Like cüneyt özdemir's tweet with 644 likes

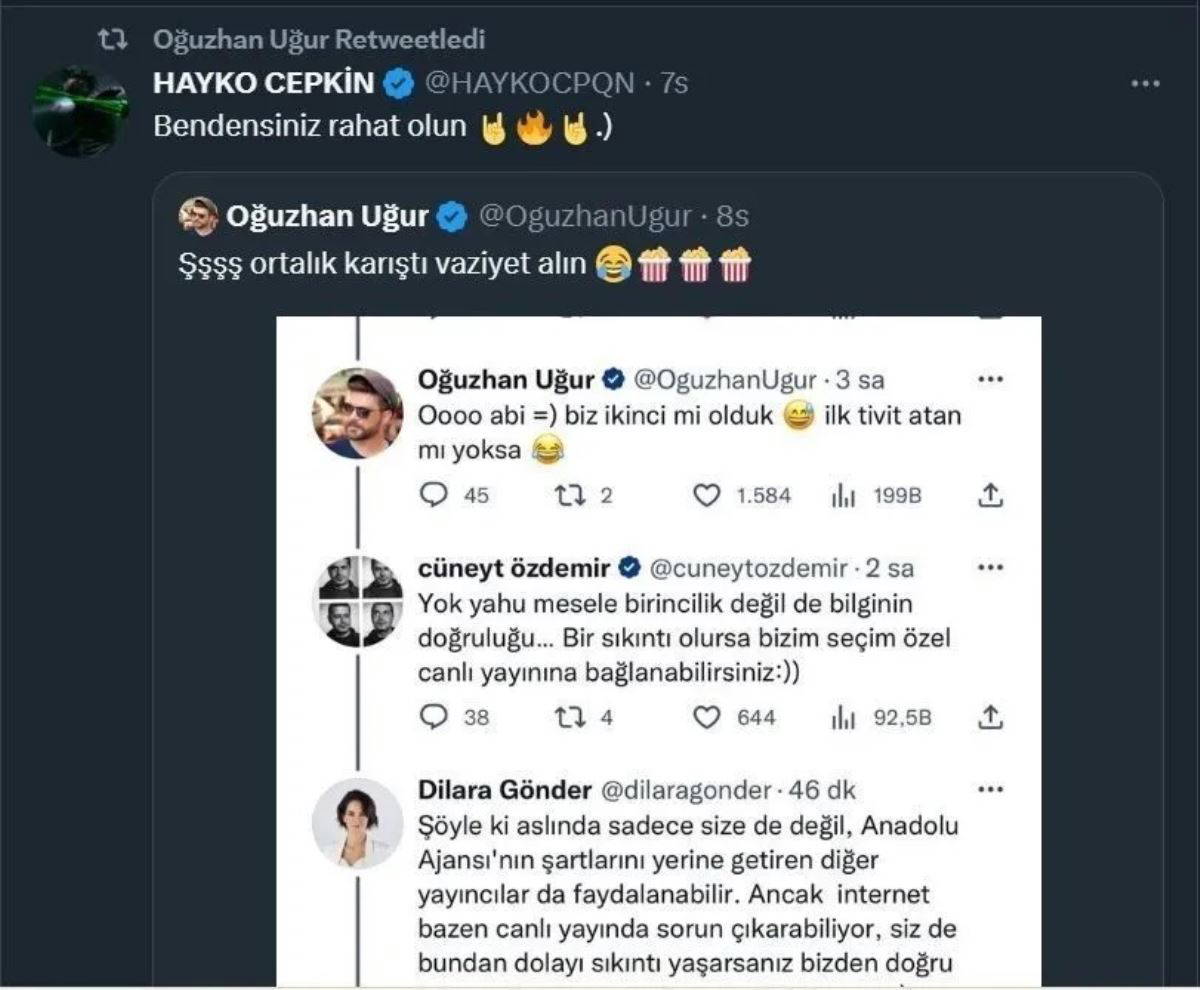(706, 716)
